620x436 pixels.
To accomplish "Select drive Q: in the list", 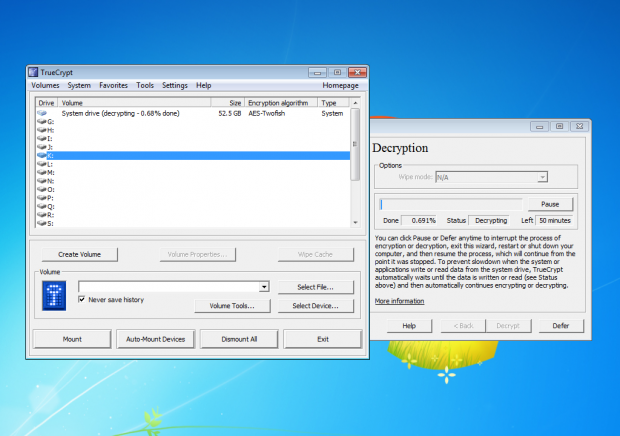I will tap(45, 207).
